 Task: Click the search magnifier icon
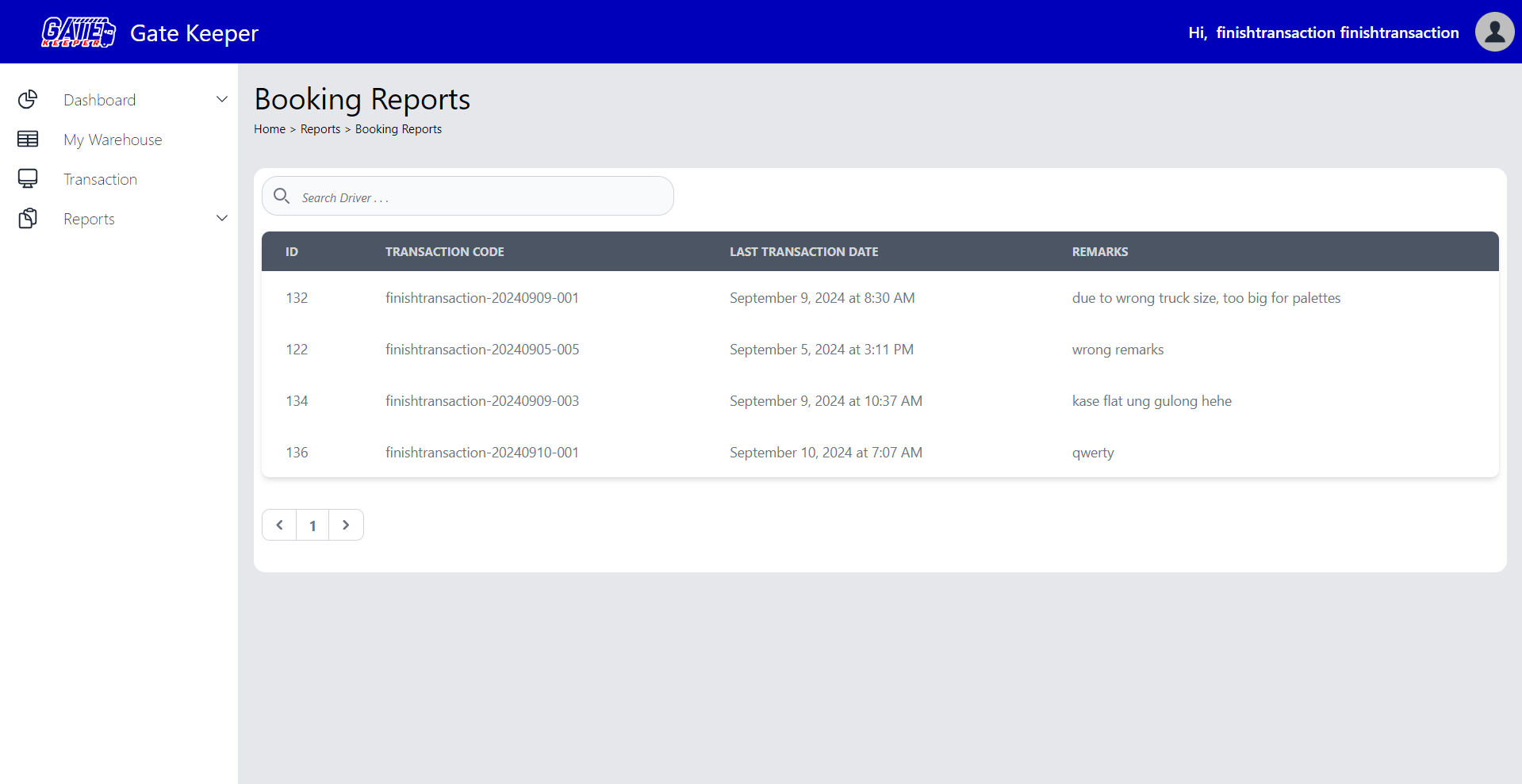point(282,196)
